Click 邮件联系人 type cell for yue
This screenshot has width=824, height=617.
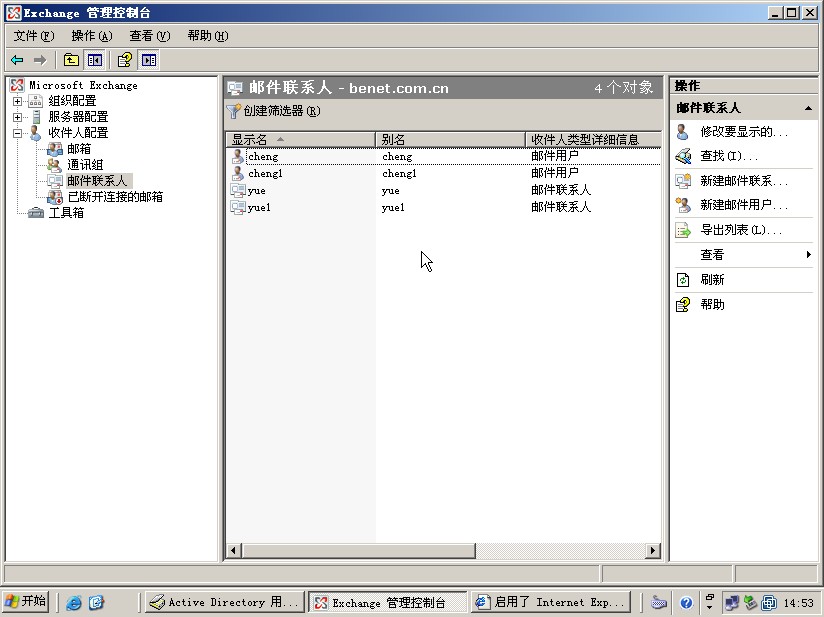click(x=561, y=190)
